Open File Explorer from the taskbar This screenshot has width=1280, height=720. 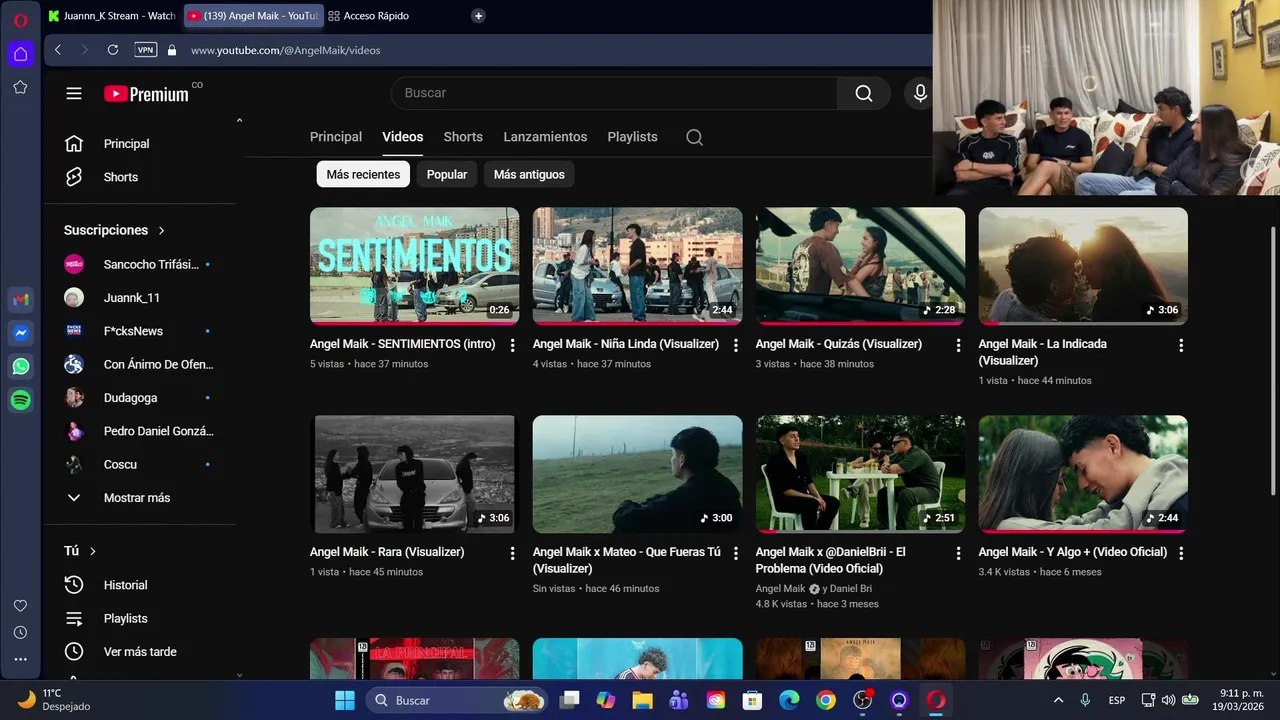pos(642,700)
